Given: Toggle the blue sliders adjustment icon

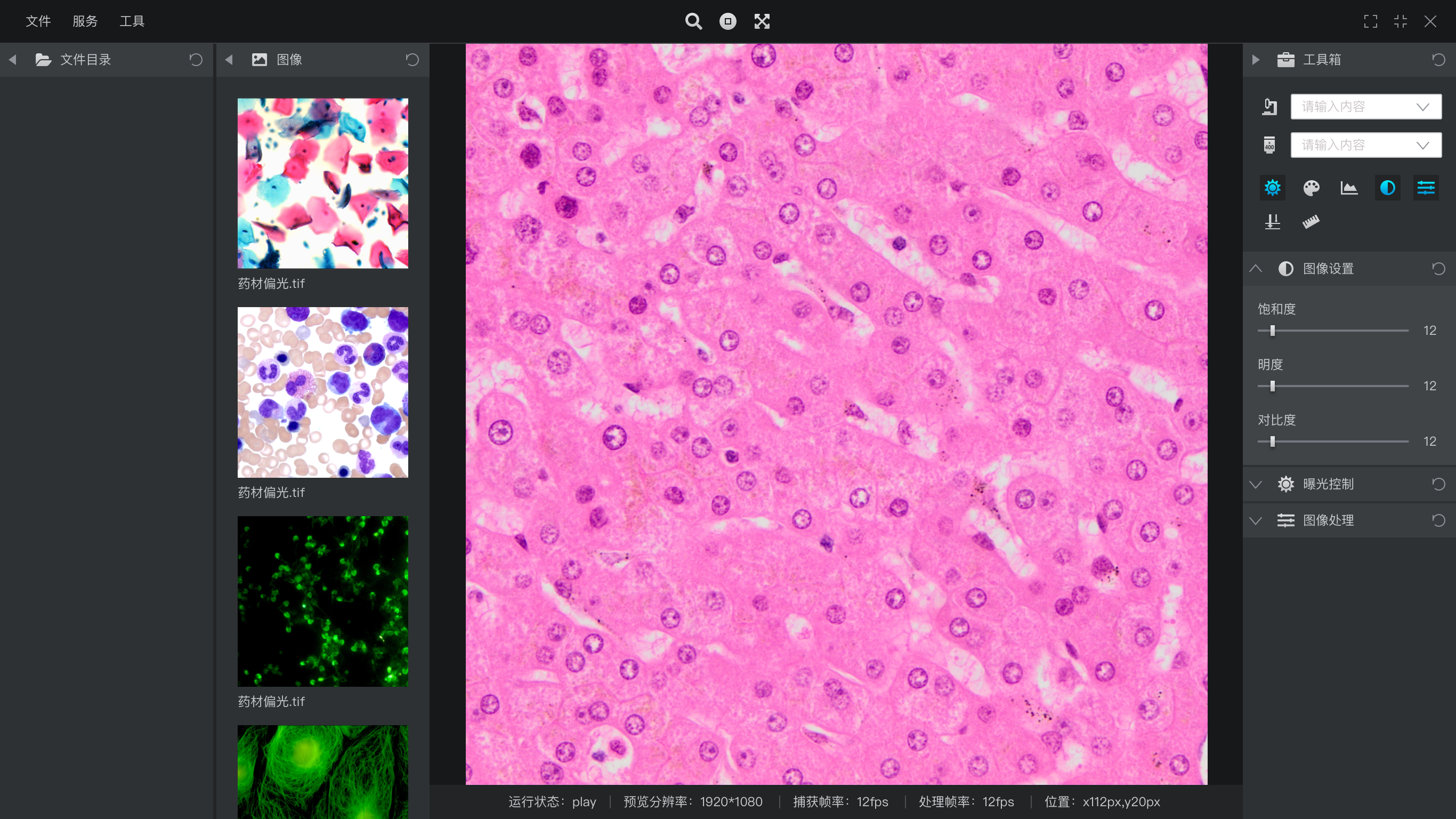Looking at the screenshot, I should (1426, 188).
